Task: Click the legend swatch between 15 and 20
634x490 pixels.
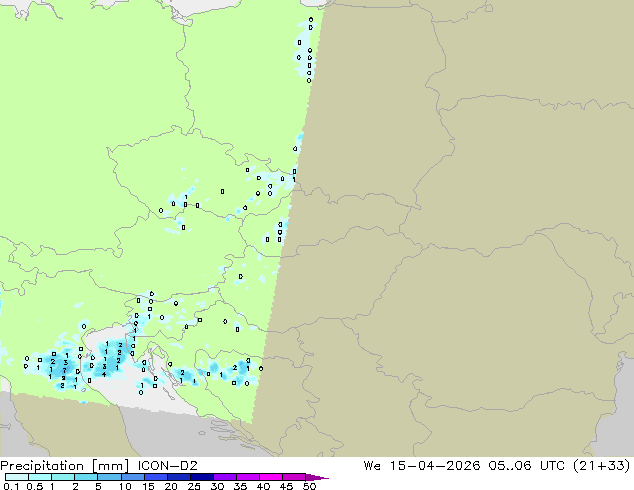Action: click(155, 477)
